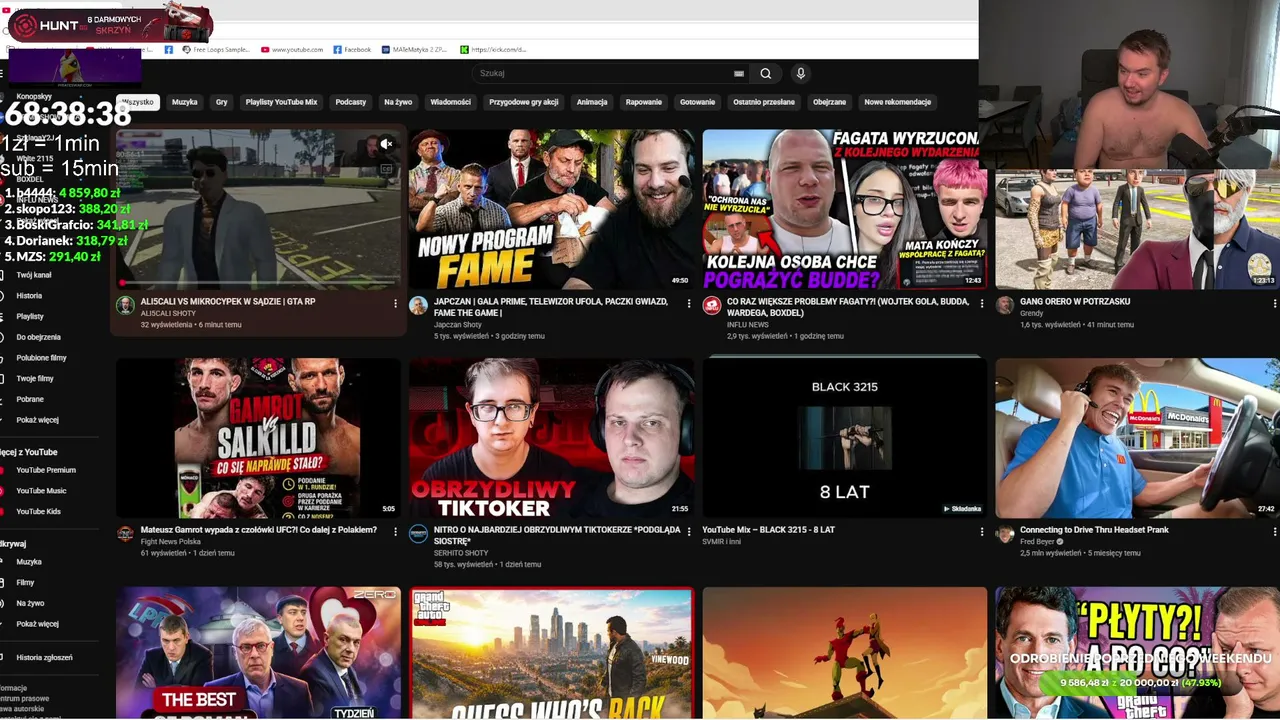Select the Muzyka filter chip
The image size is (1280, 720).
click(184, 102)
